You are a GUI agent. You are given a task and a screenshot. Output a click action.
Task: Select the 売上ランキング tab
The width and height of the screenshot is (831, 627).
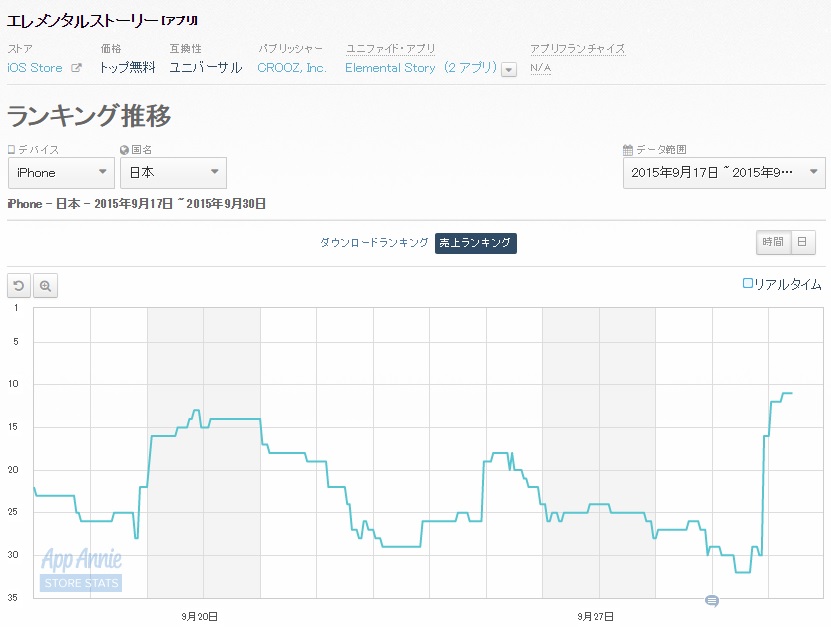coord(475,243)
